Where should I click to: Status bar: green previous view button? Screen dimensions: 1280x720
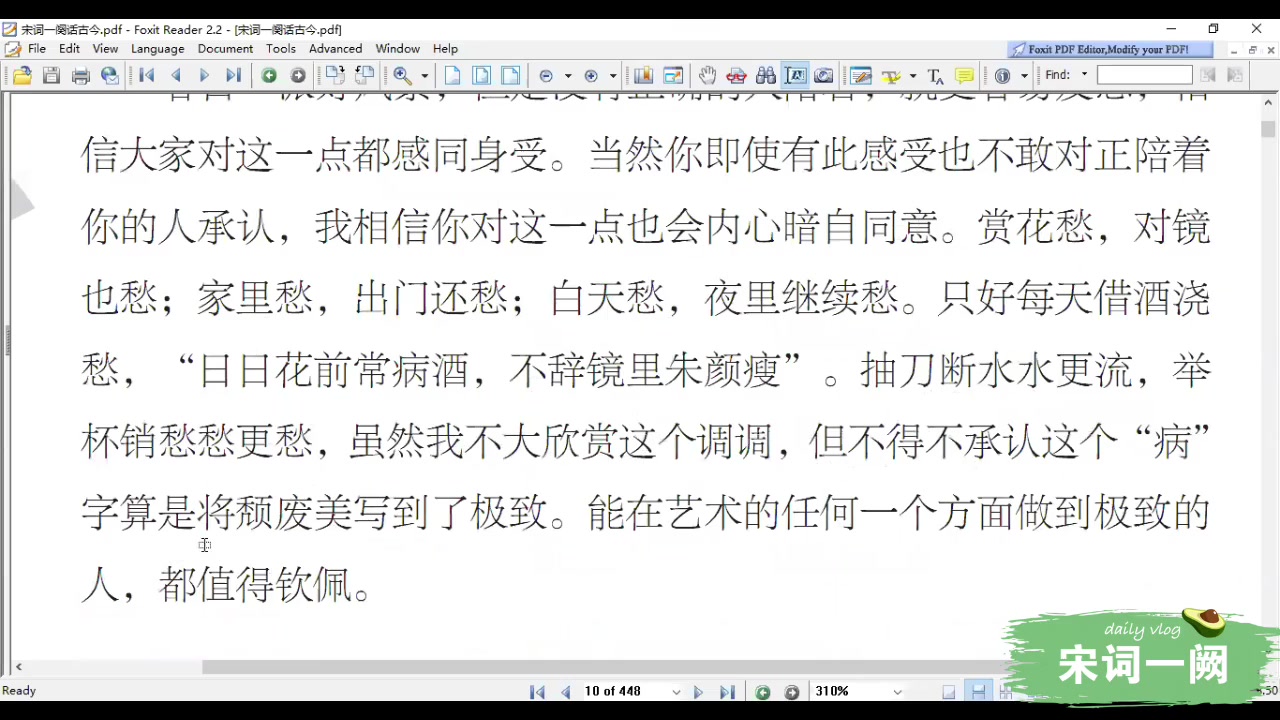coord(763,692)
